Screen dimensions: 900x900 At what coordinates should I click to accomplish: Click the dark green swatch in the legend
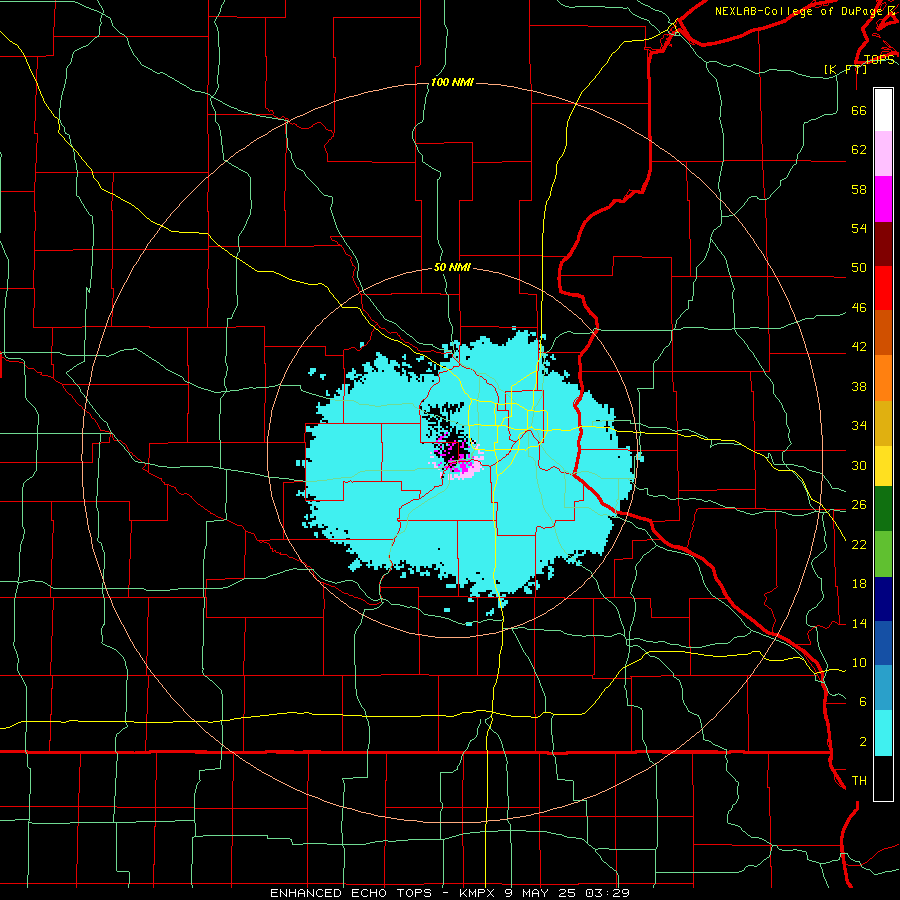(883, 509)
